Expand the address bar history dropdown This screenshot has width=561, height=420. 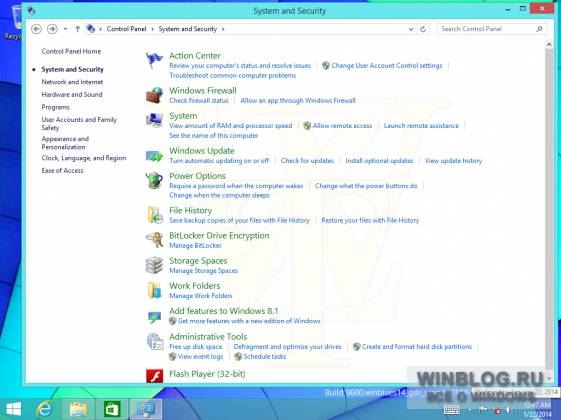click(x=411, y=29)
